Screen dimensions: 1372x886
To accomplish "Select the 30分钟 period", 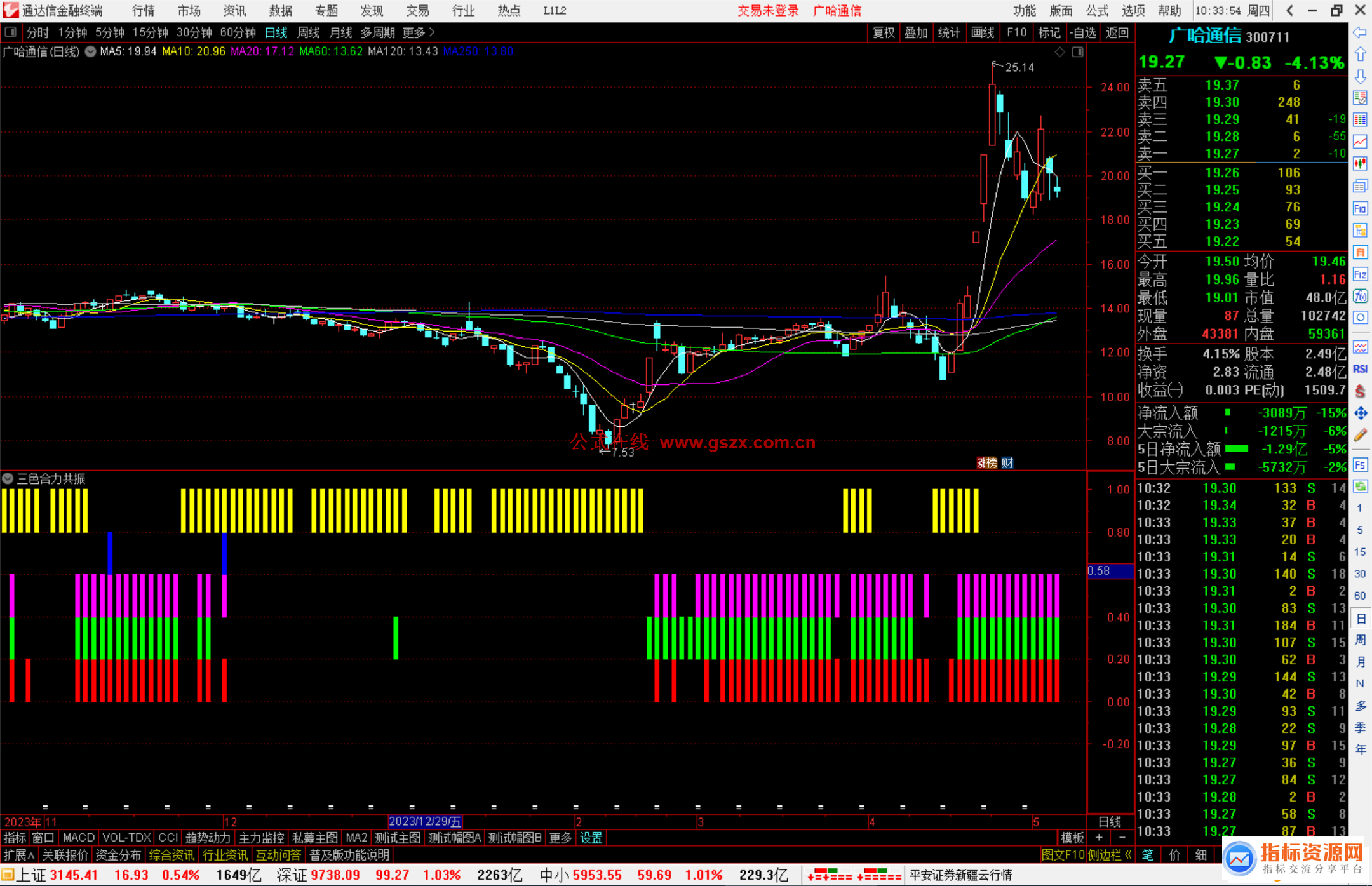I will (x=194, y=32).
